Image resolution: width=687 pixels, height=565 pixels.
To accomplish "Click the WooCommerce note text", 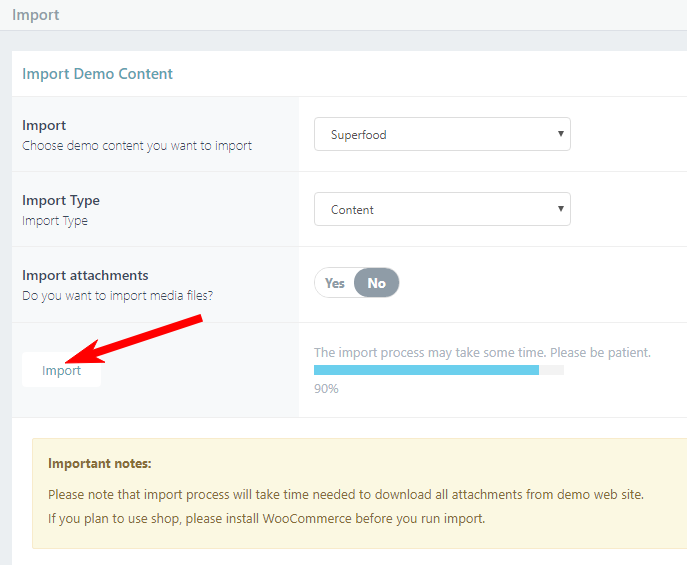I will click(266, 519).
